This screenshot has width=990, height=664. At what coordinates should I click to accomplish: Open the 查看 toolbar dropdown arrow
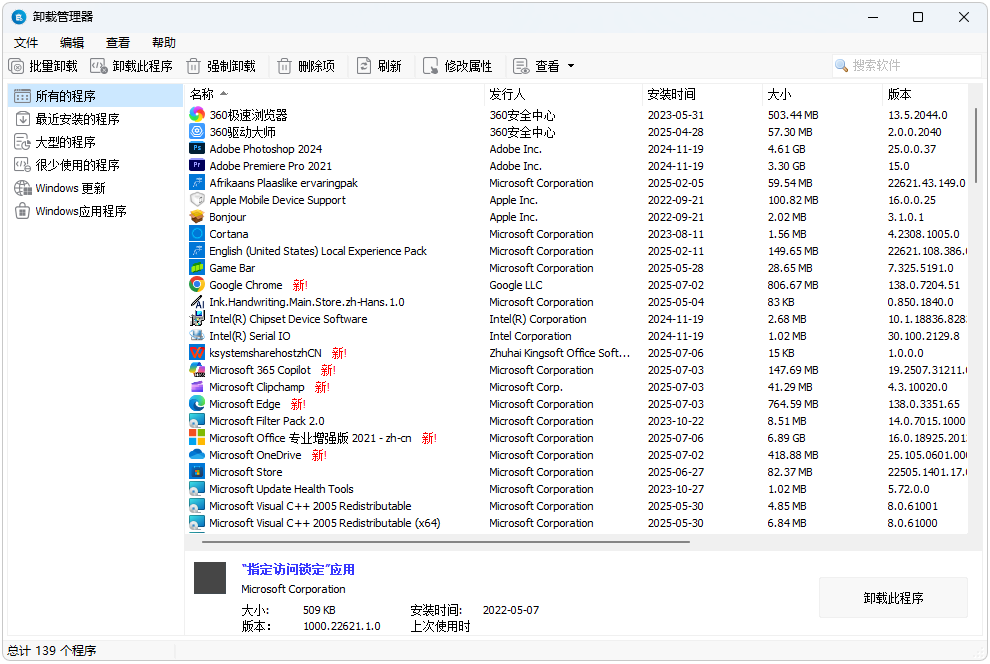[573, 66]
